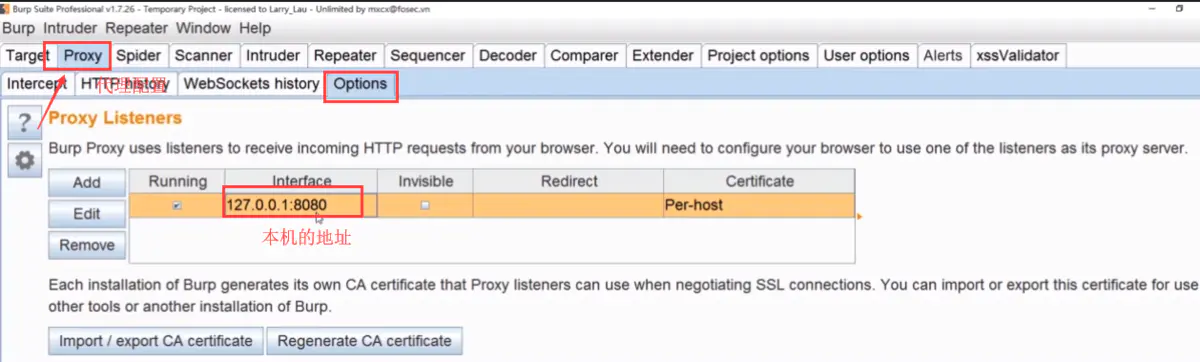Click the Add listener button
Screen dimensions: 1200x362
[87, 183]
